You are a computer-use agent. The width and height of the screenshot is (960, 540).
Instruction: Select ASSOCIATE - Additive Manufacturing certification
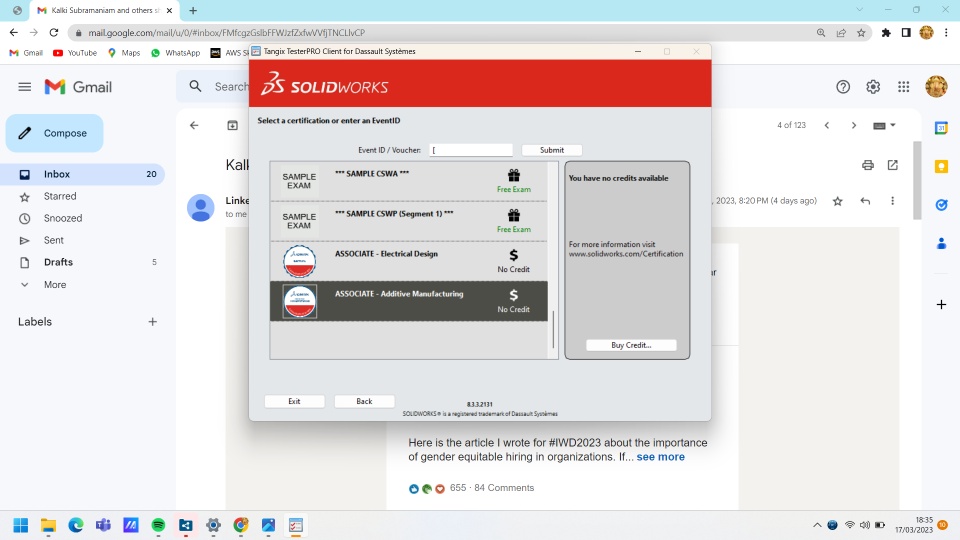tap(409, 301)
